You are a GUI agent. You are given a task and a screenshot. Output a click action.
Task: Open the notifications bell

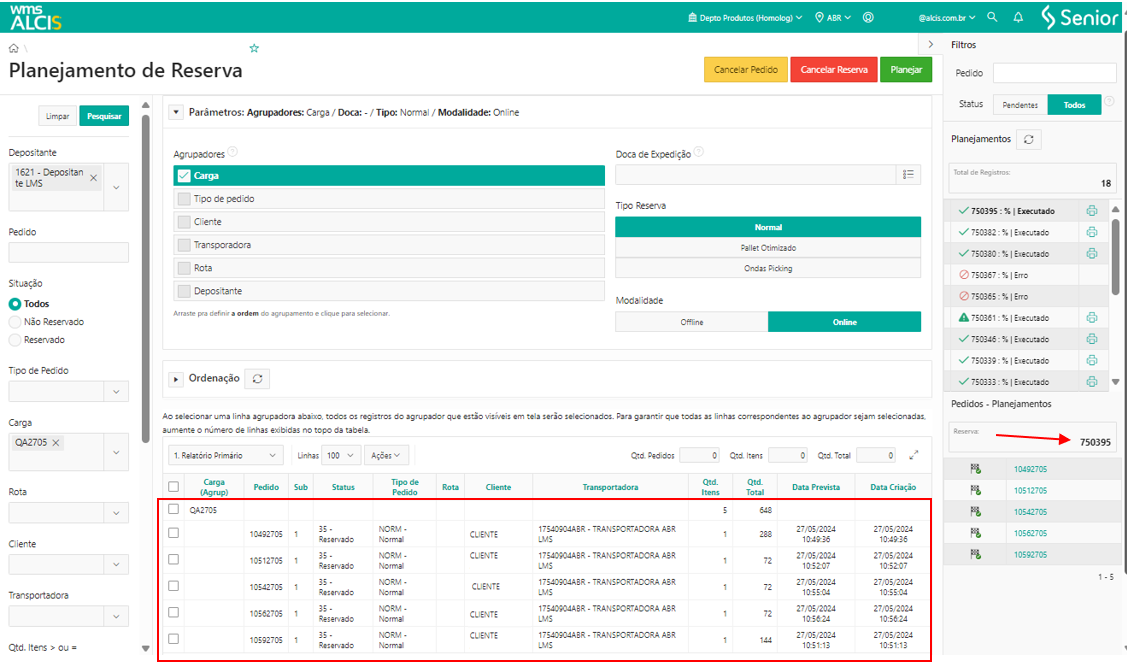coord(1018,17)
